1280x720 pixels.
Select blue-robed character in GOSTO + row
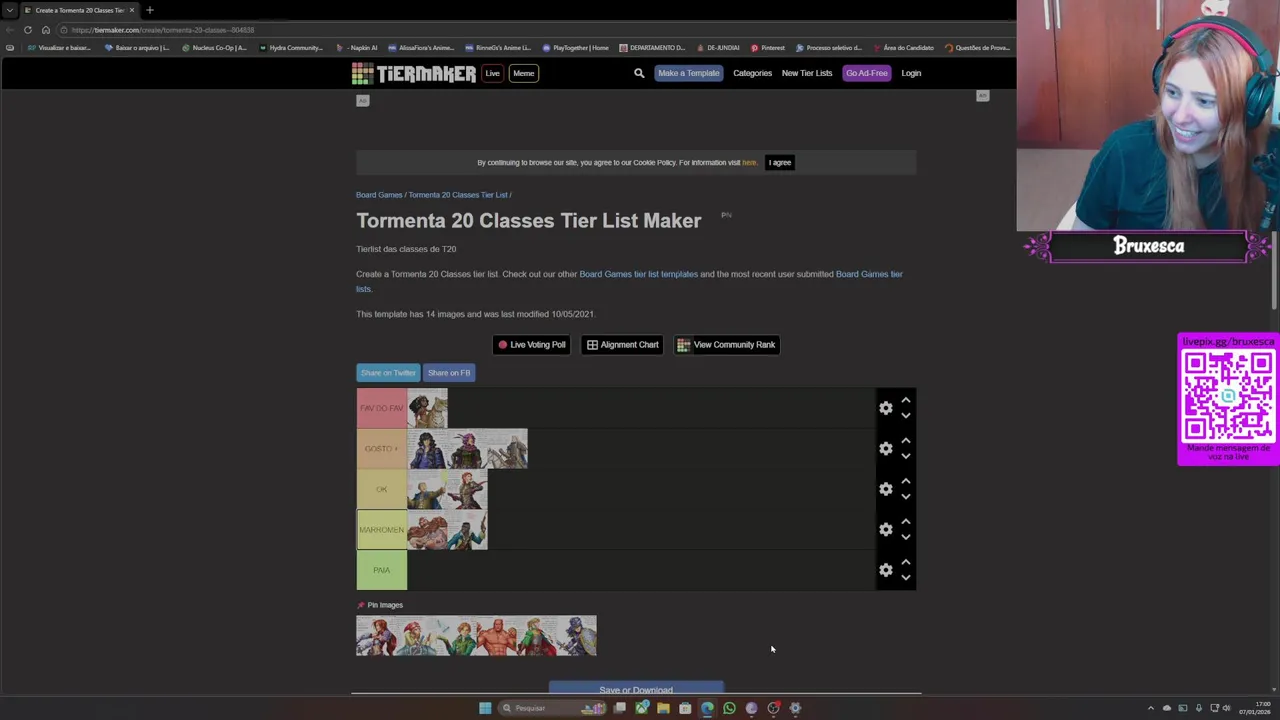pyautogui.click(x=427, y=449)
